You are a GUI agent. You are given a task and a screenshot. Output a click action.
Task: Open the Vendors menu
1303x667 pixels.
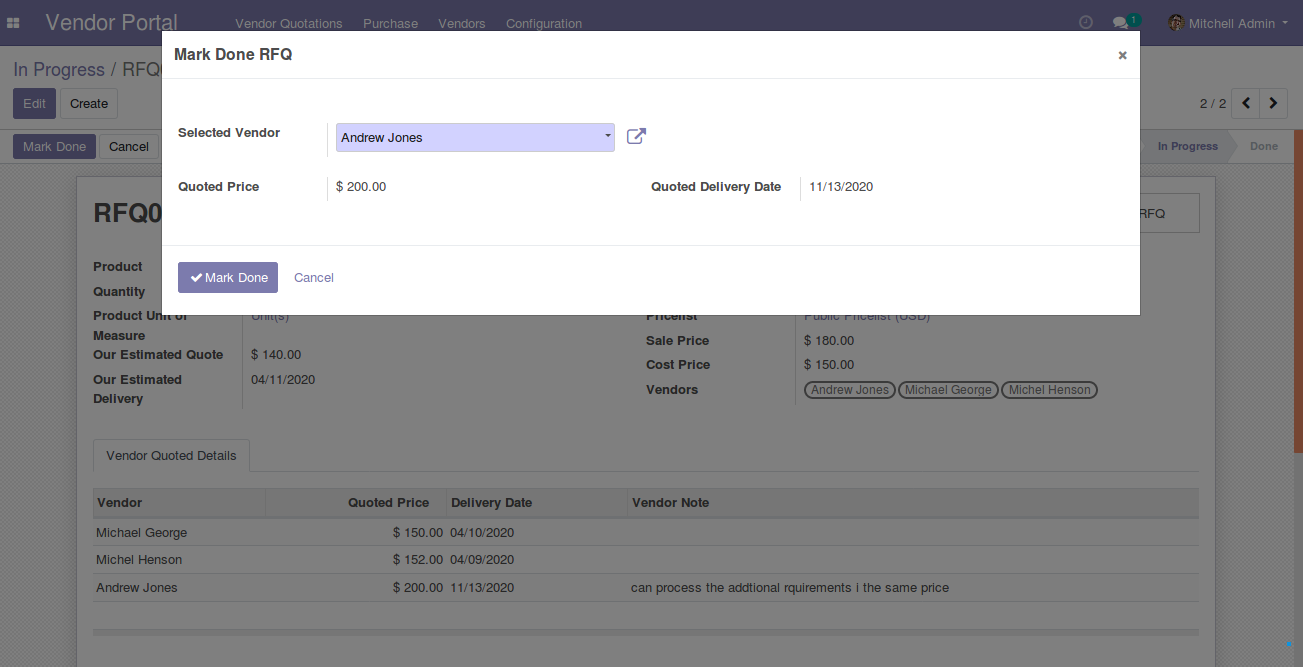tap(461, 23)
